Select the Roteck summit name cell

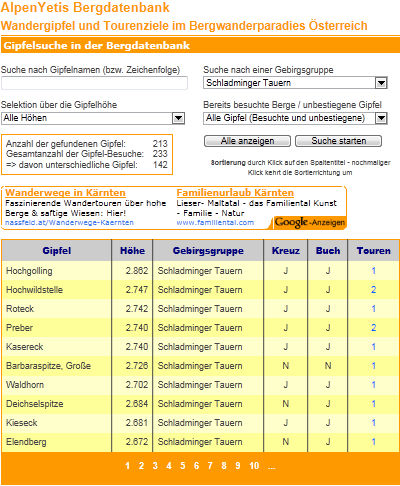click(x=57, y=309)
